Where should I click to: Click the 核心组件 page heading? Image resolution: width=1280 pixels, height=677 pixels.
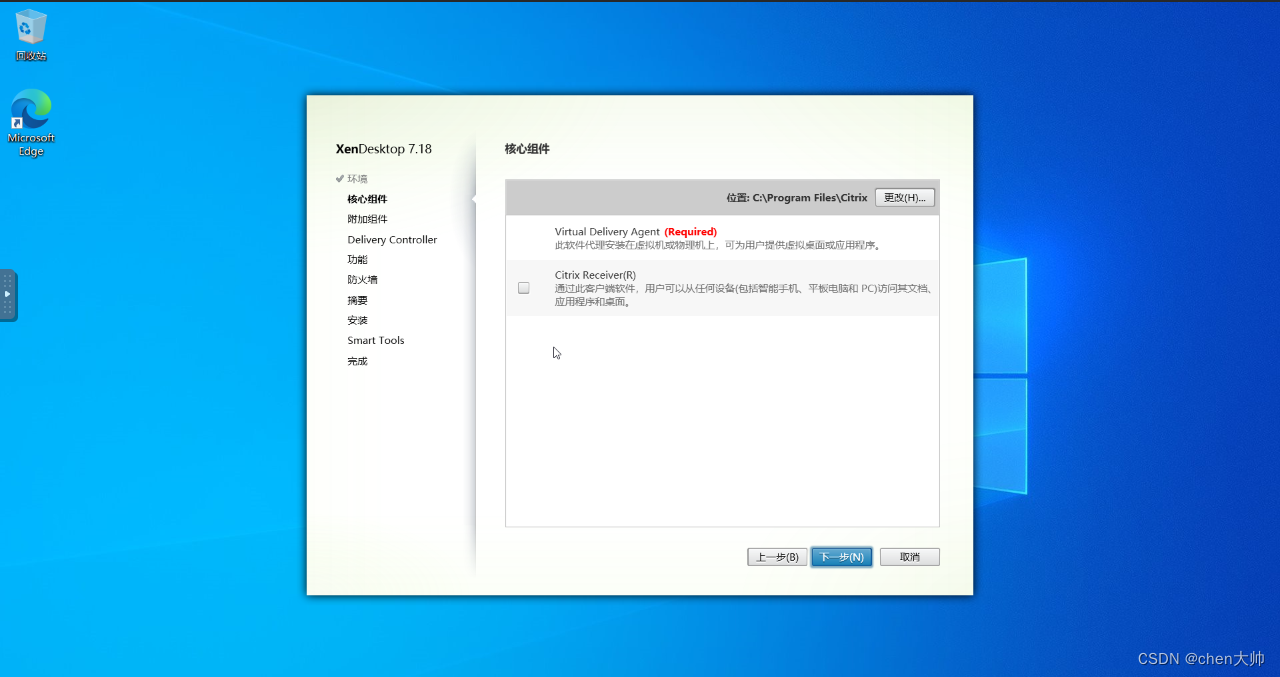[x=527, y=149]
